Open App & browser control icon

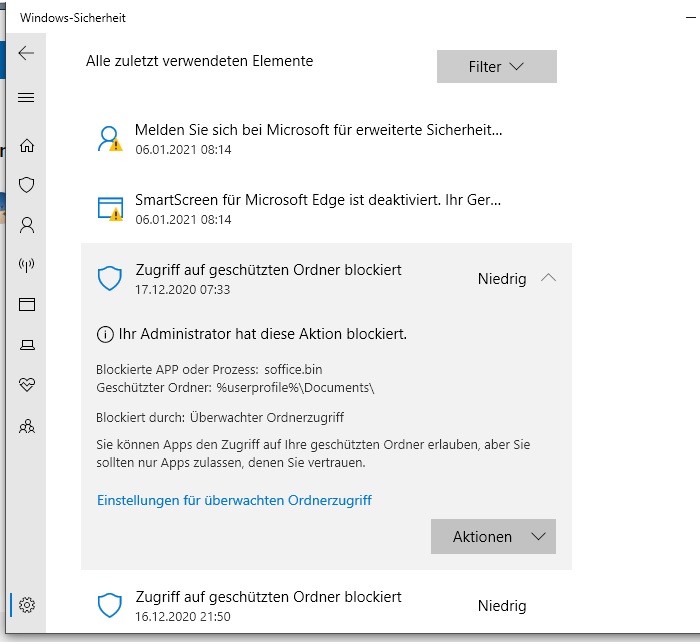pyautogui.click(x=27, y=304)
